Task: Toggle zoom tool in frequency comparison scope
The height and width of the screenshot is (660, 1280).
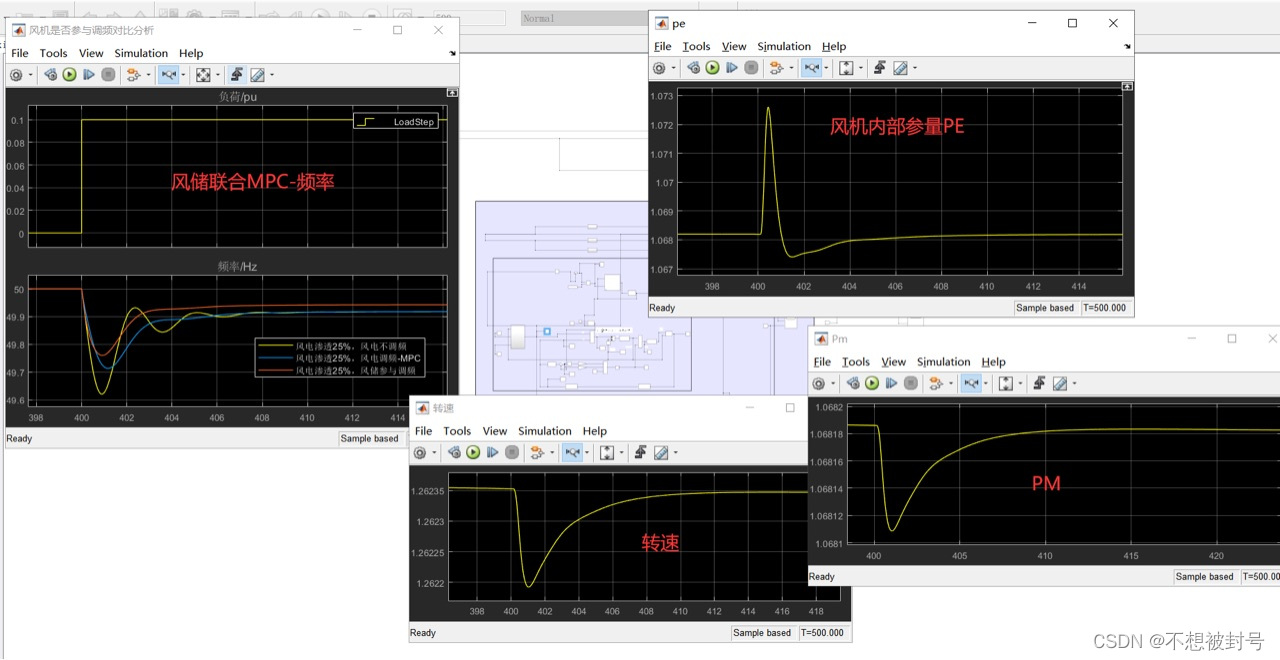Action: click(168, 75)
